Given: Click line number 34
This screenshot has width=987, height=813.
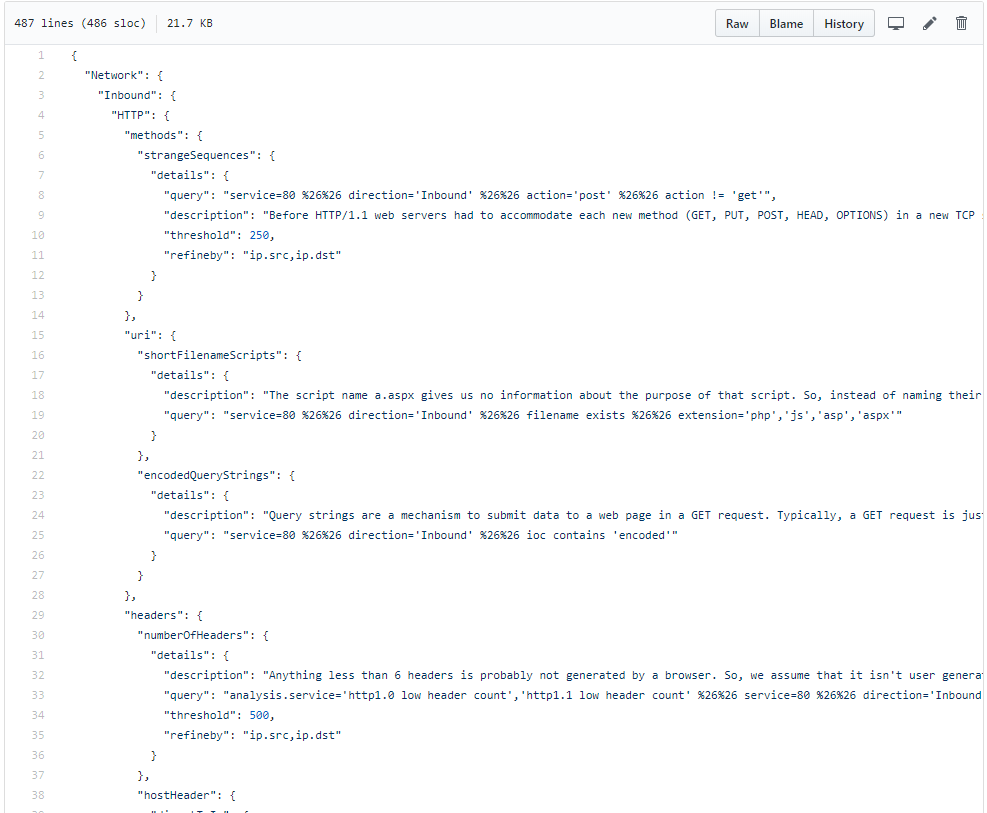Looking at the screenshot, I should pos(38,715).
